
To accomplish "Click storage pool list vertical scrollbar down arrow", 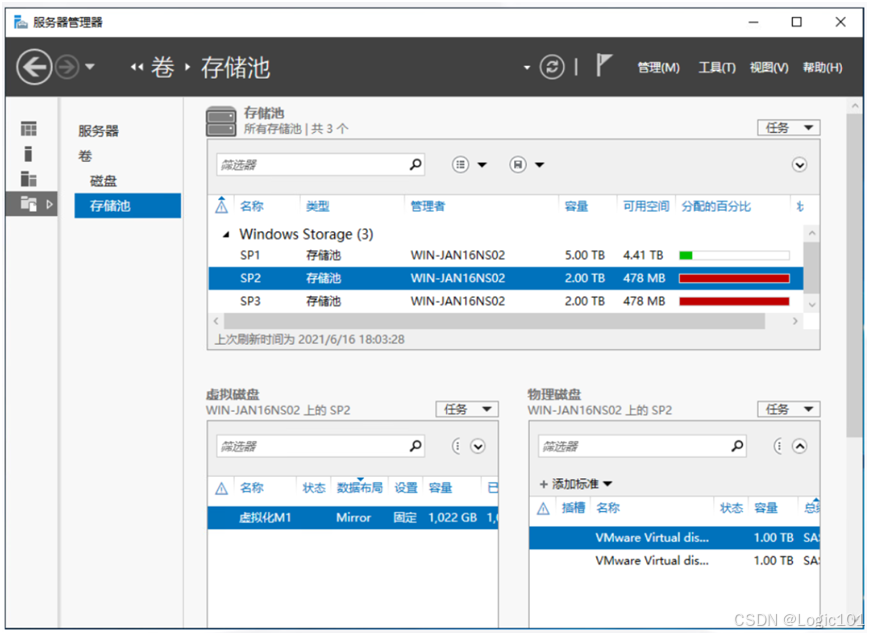I will pos(812,304).
